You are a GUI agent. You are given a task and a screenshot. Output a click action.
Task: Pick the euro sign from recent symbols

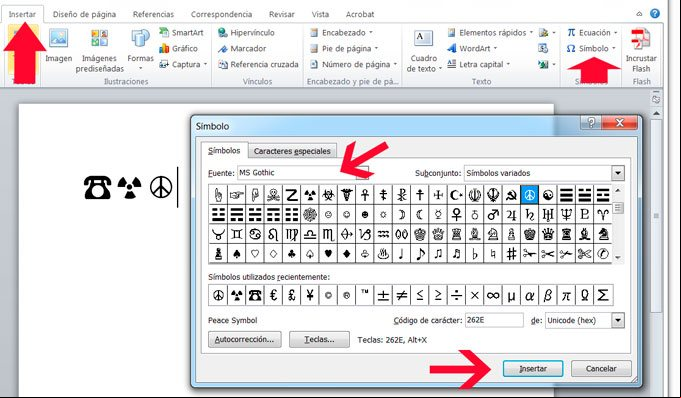273,295
